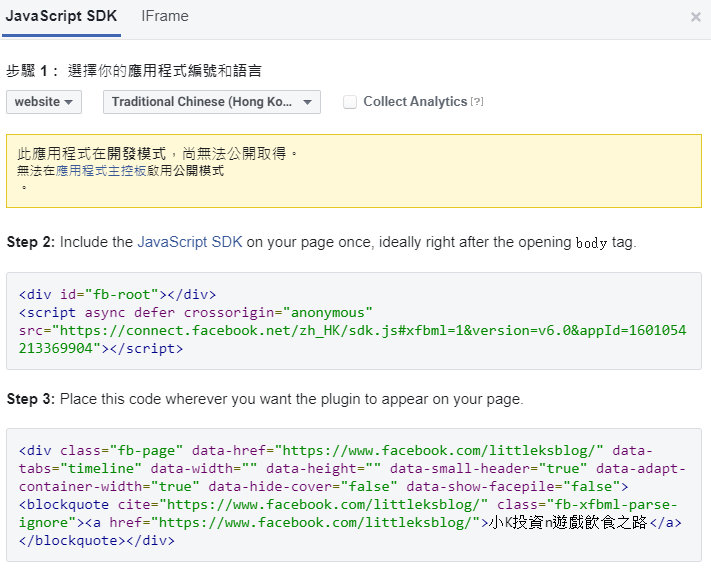Image resolution: width=711 pixels, height=581 pixels.
Task: Click the Collect Analytics label
Action: (415, 102)
